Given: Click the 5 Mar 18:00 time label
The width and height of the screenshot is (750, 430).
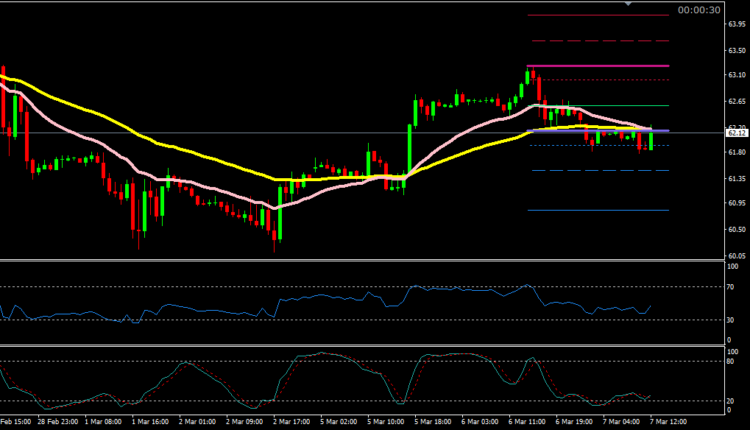Looking at the screenshot, I should click(x=431, y=423).
